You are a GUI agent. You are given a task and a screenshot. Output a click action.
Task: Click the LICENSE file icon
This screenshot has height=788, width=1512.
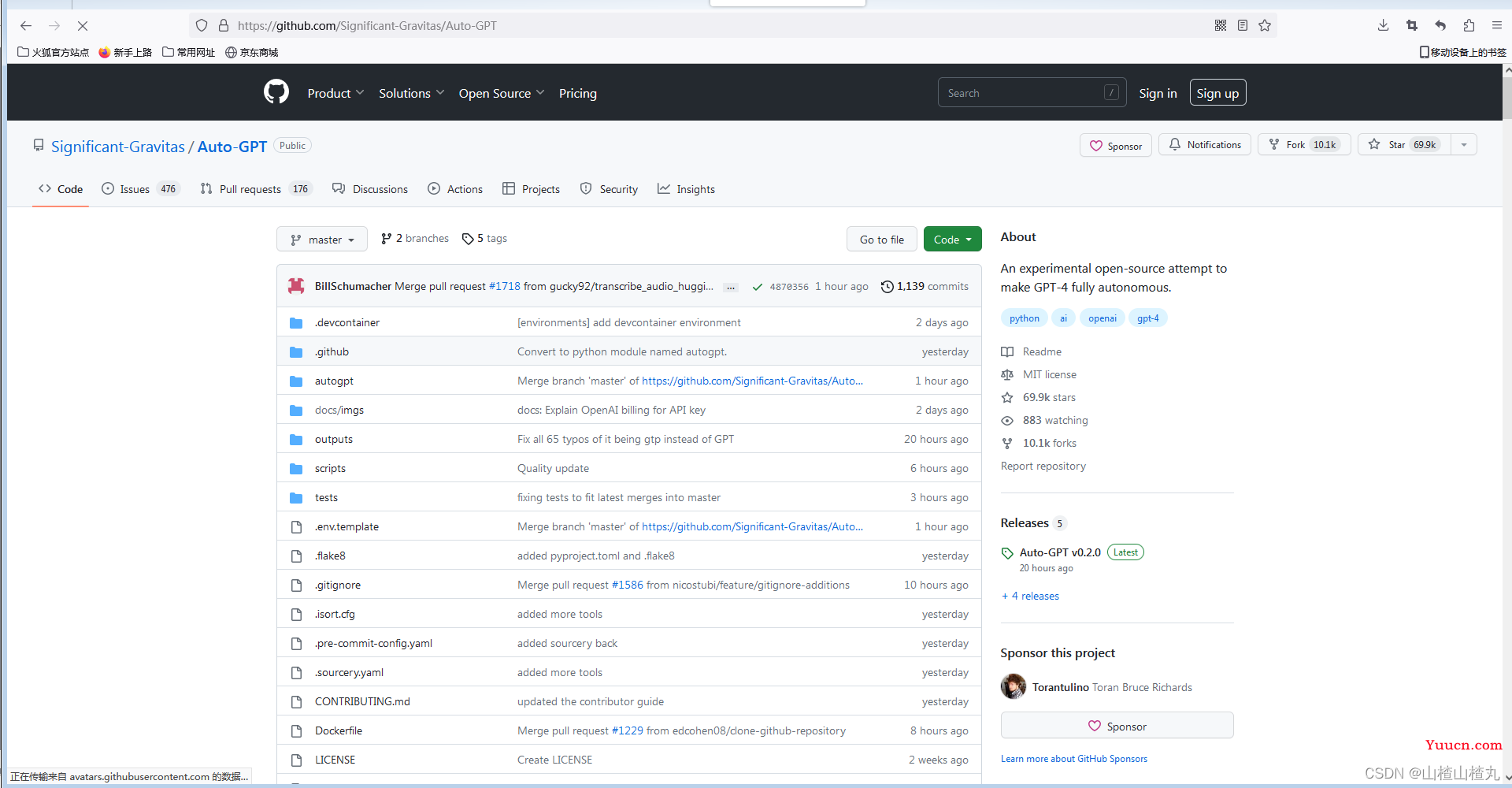[x=296, y=760]
